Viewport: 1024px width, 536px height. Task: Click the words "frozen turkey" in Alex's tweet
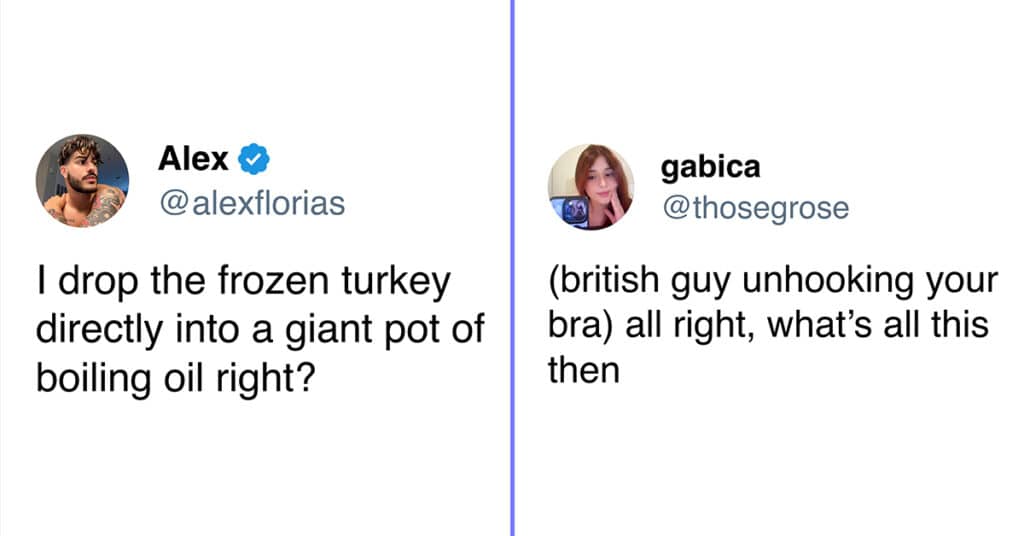point(334,283)
